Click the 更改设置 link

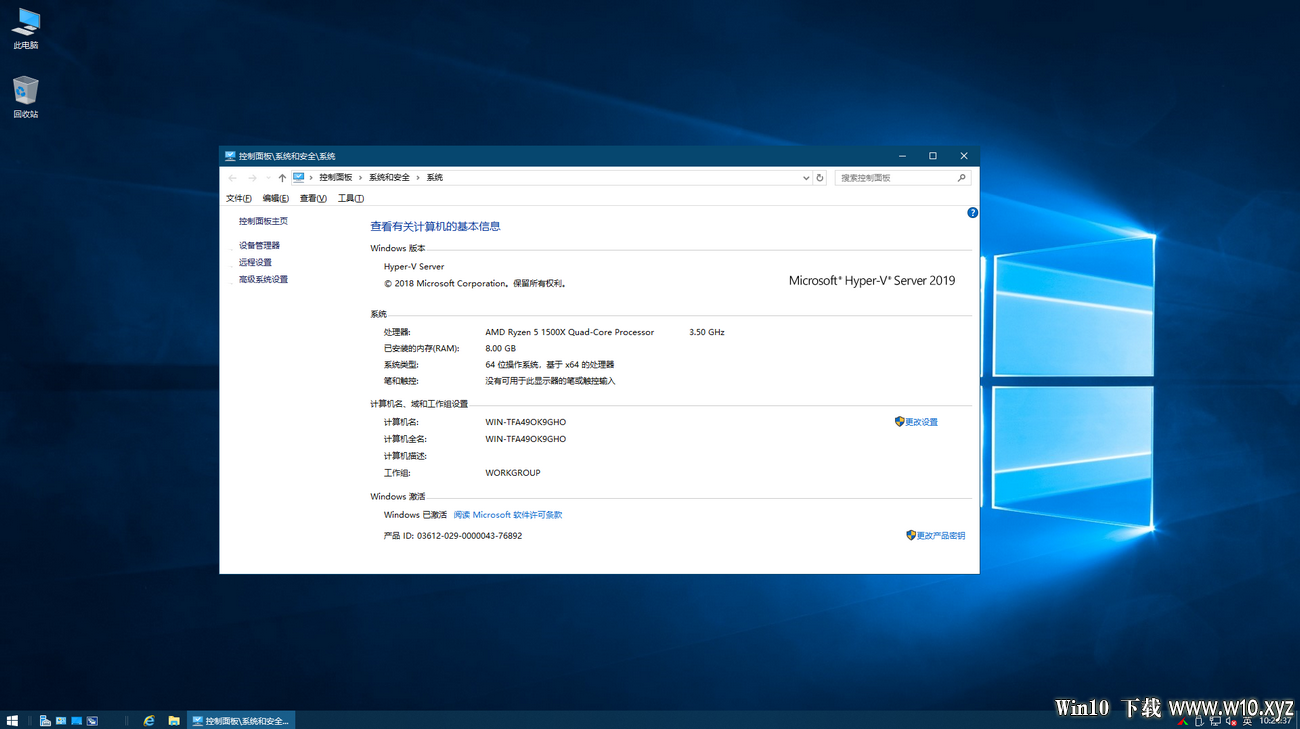921,422
